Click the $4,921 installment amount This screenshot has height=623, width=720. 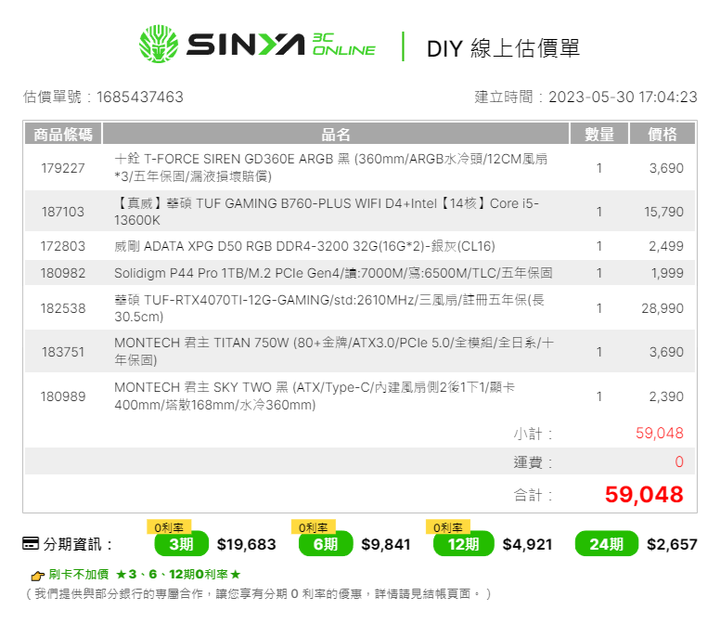click(527, 544)
